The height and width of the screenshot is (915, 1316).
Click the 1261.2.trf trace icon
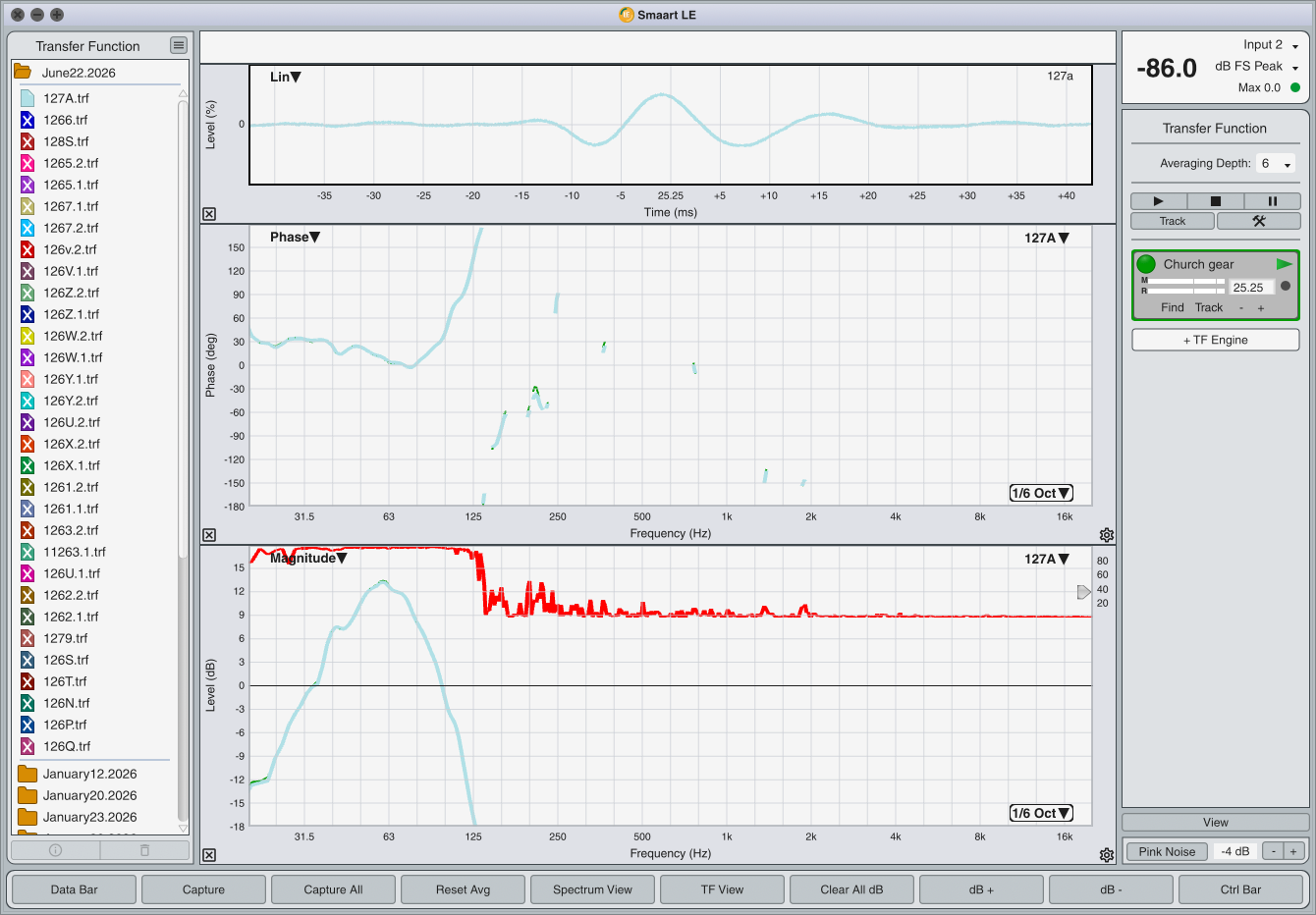tap(27, 487)
